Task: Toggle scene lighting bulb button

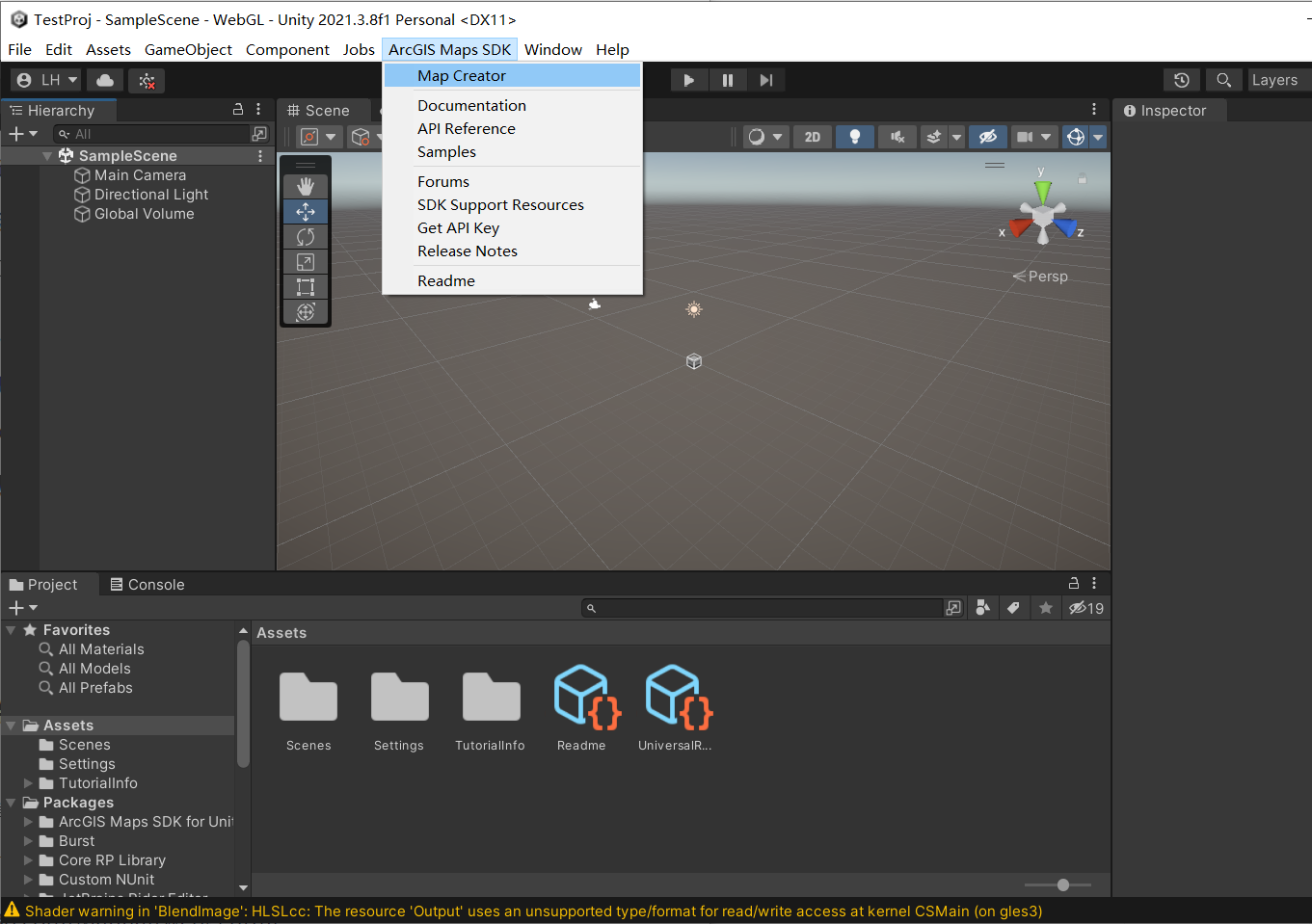Action: click(855, 137)
